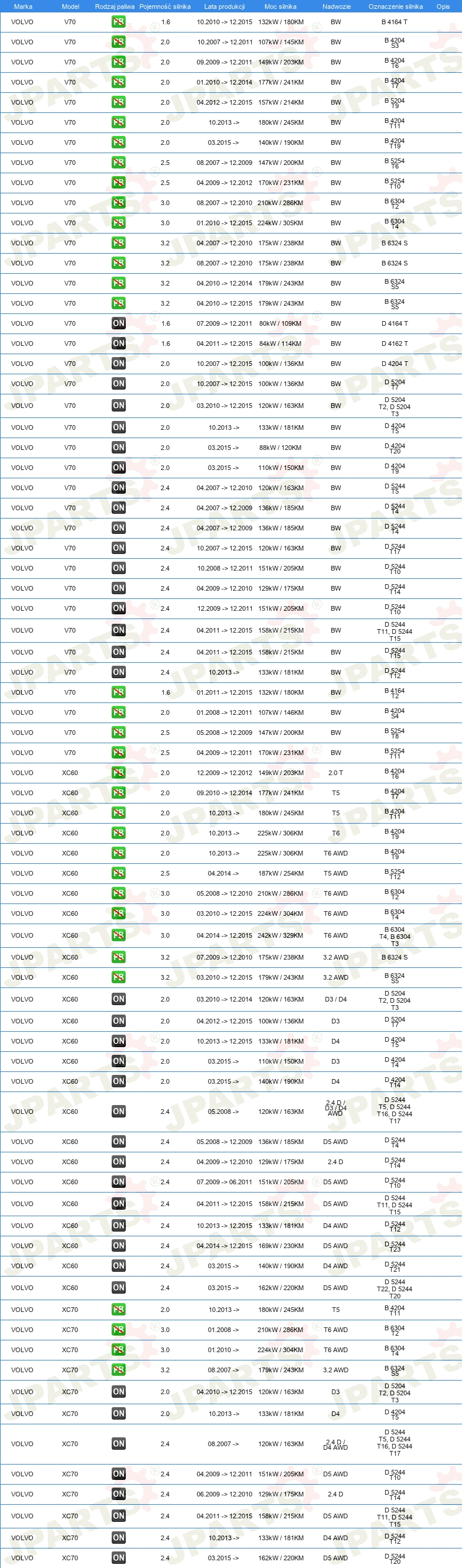This screenshot has width=462, height=1568.
Task: Click PB icon in the 107kW / 145KM row
Action: pos(119,42)
